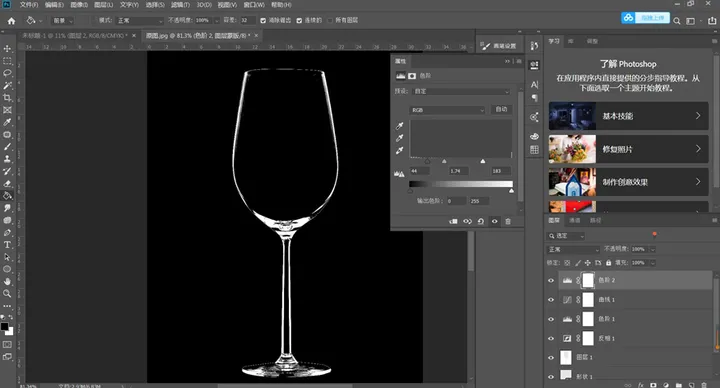Select the Lasso tool
The image size is (720, 388).
tap(7, 73)
